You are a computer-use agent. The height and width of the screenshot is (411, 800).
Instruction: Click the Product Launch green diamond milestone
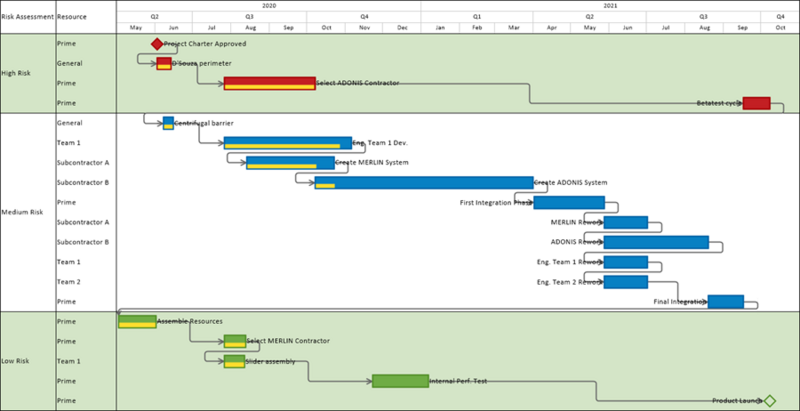[770, 401]
